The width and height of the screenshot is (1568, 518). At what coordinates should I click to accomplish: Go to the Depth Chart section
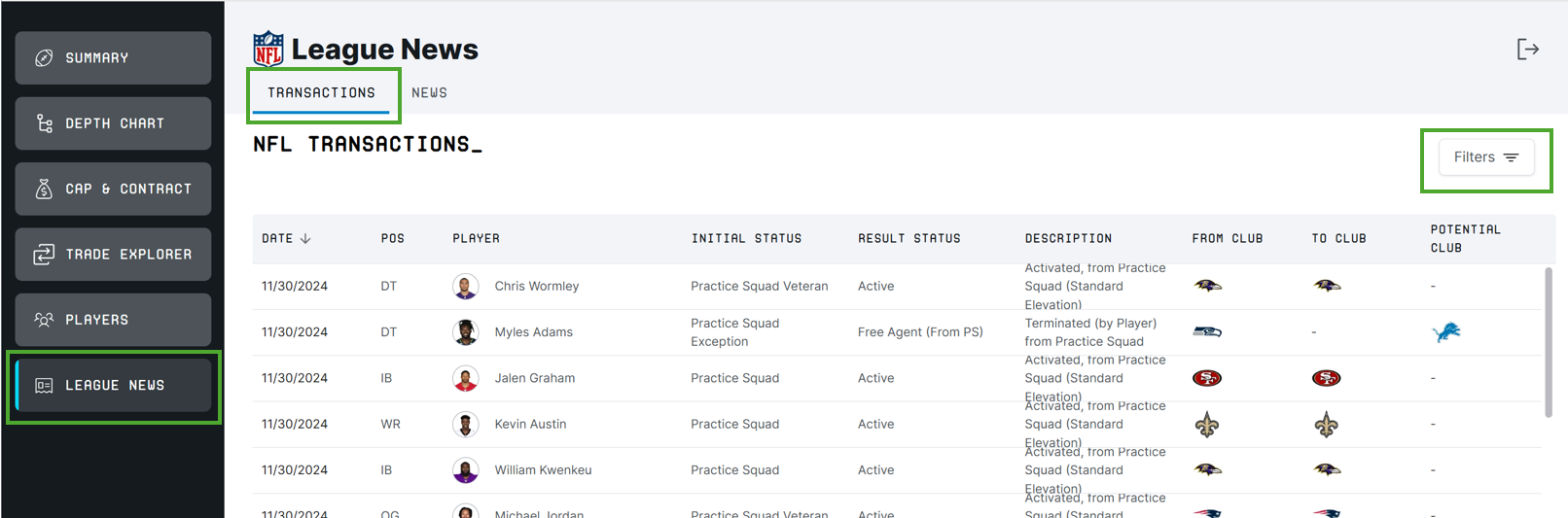pos(113,123)
